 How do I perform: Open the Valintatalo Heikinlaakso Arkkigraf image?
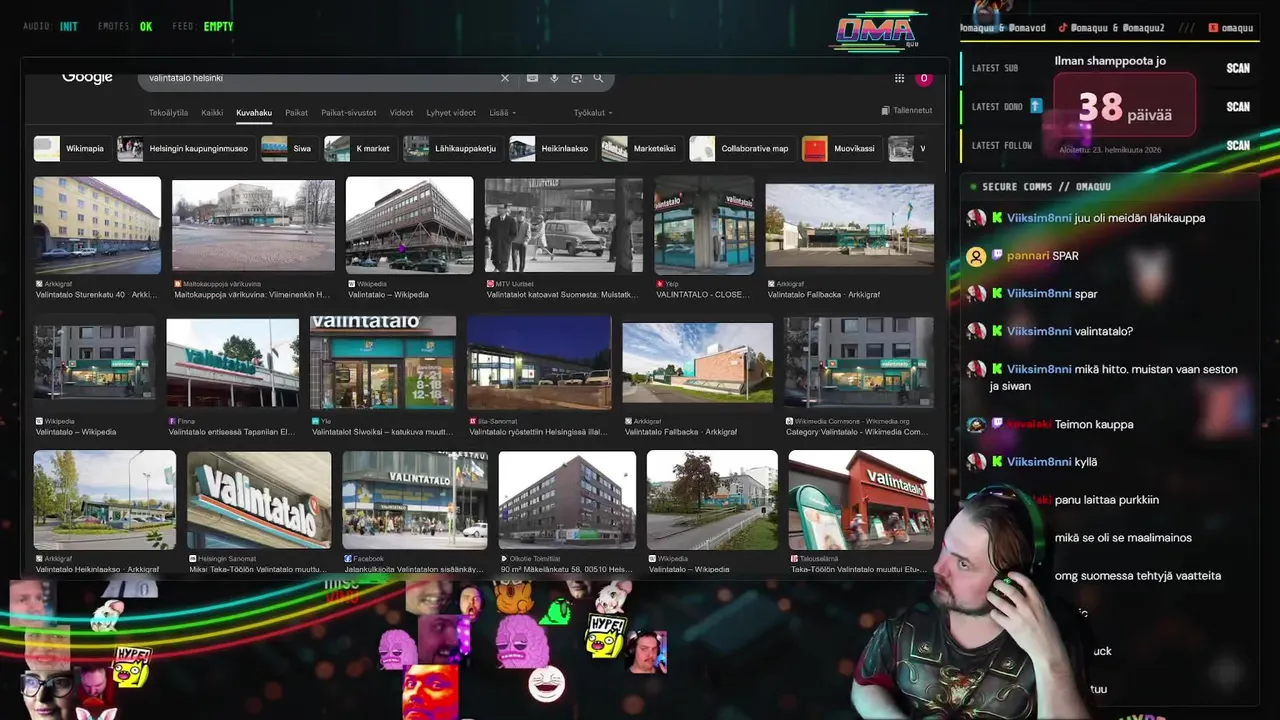[x=104, y=500]
